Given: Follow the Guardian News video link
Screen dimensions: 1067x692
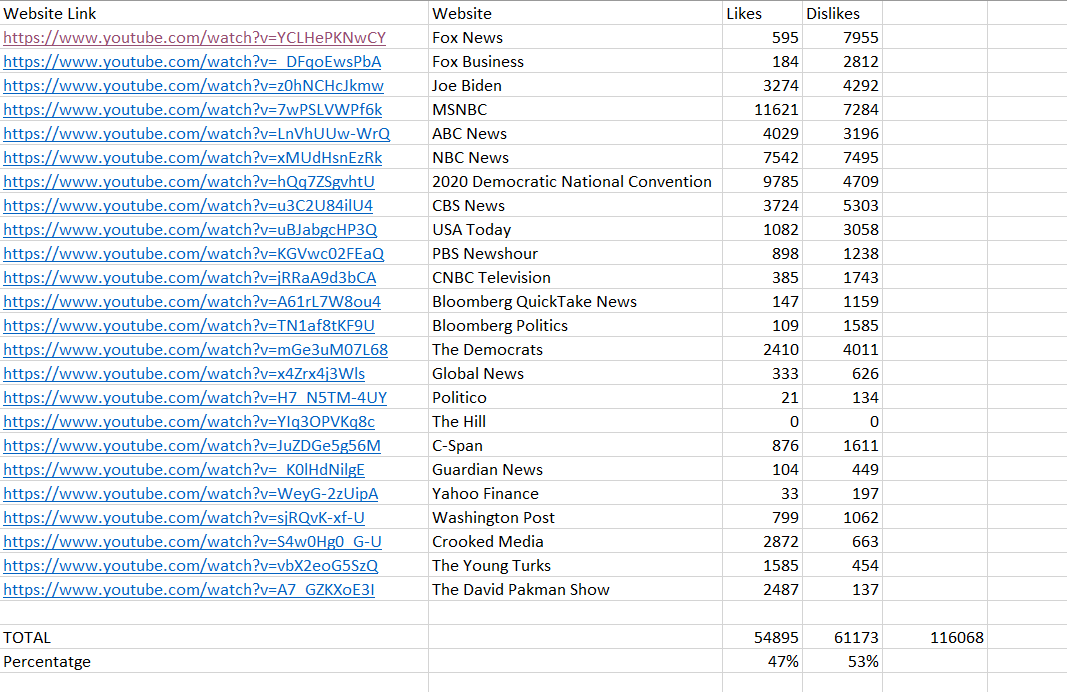Looking at the screenshot, I should [x=184, y=469].
